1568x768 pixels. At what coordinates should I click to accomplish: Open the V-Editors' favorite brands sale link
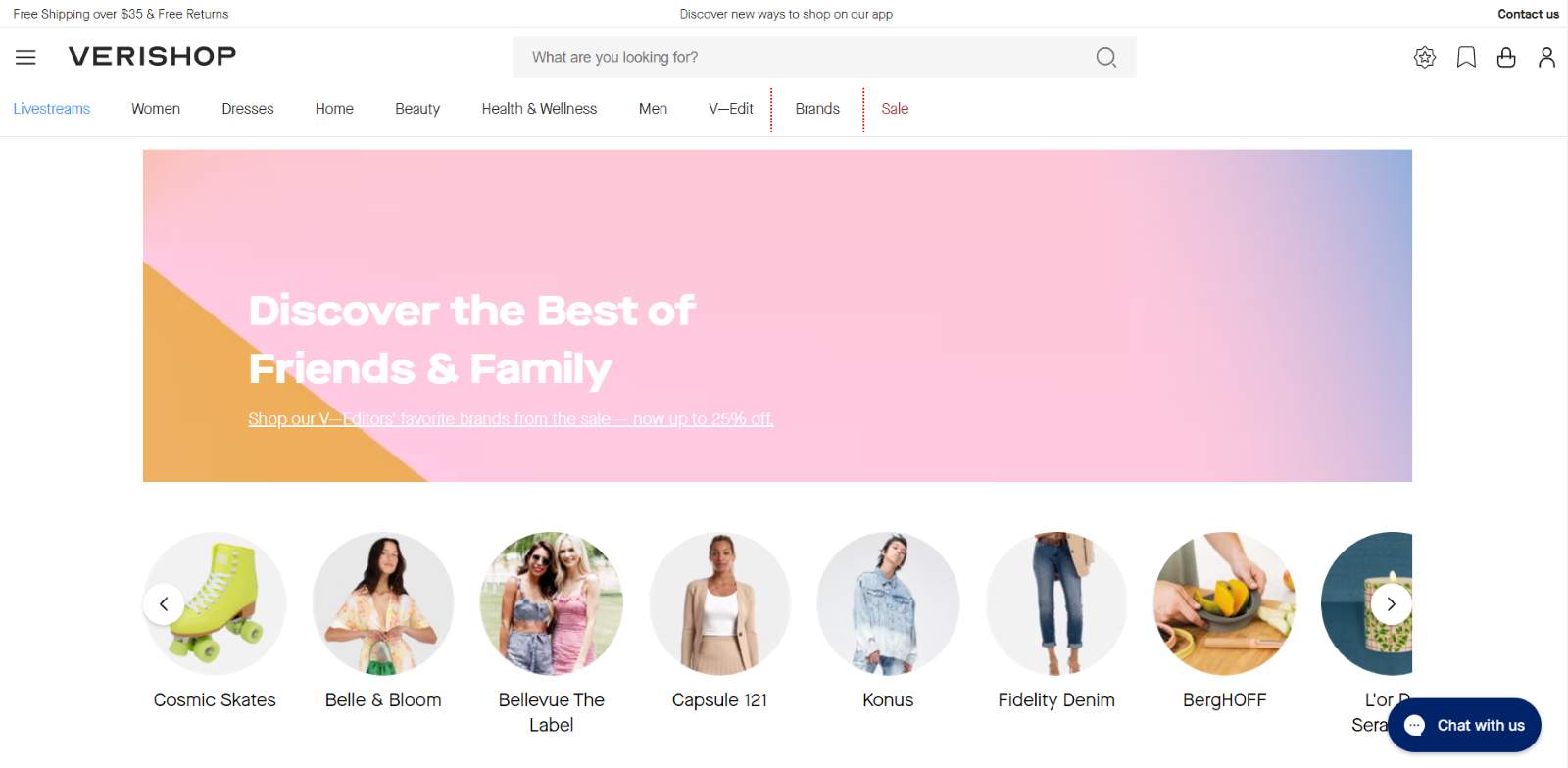pos(511,419)
